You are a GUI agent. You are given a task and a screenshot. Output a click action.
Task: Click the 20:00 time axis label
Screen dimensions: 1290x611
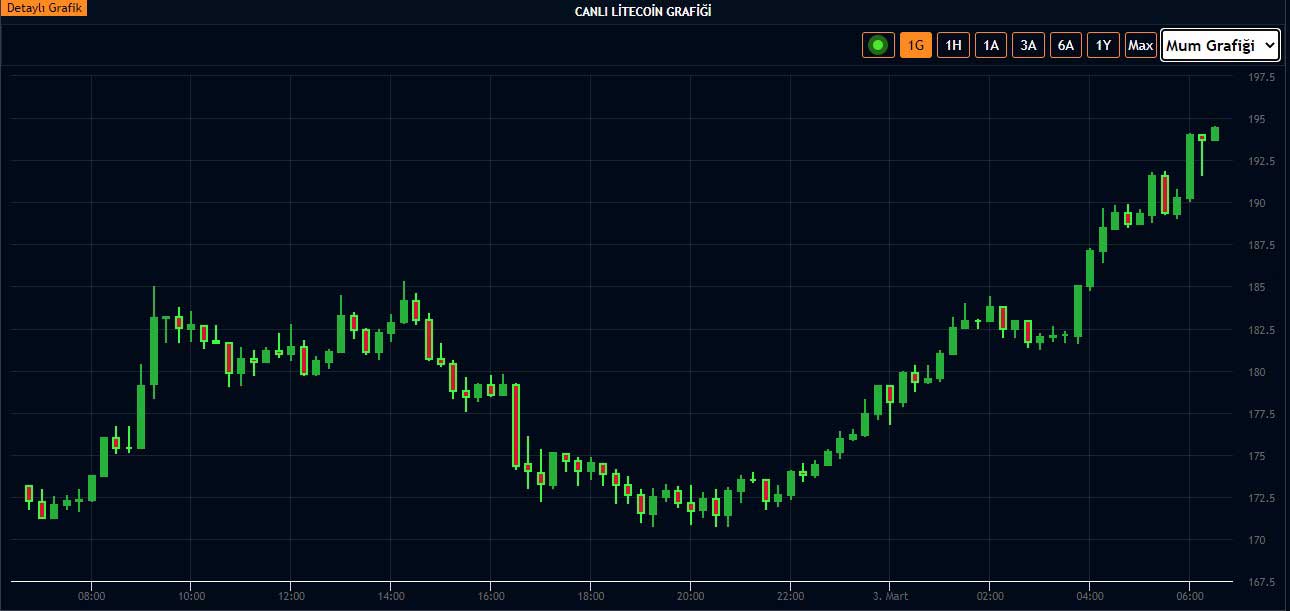pyautogui.click(x=690, y=595)
